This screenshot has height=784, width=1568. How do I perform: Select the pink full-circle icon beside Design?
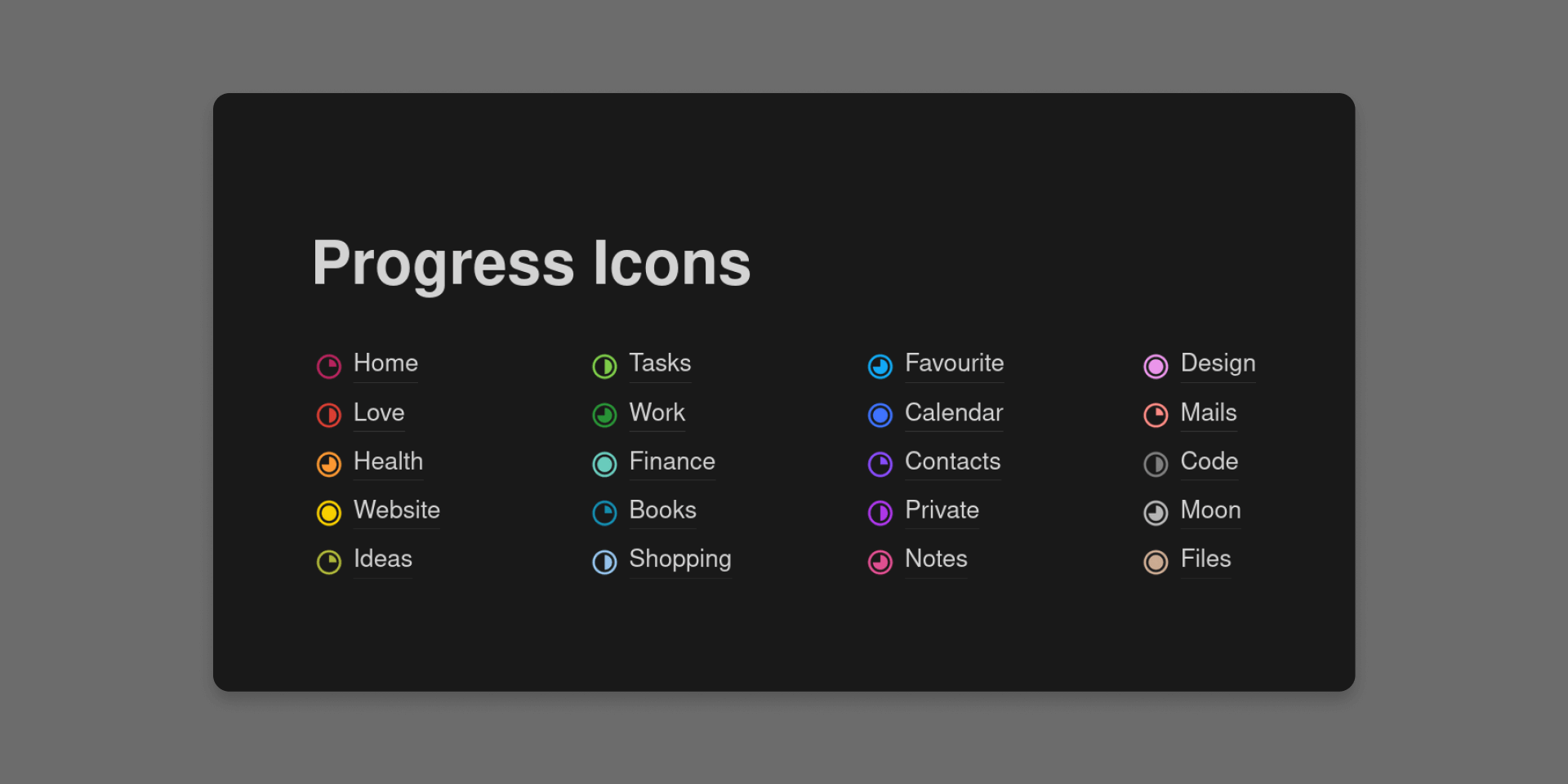pyautogui.click(x=1156, y=366)
